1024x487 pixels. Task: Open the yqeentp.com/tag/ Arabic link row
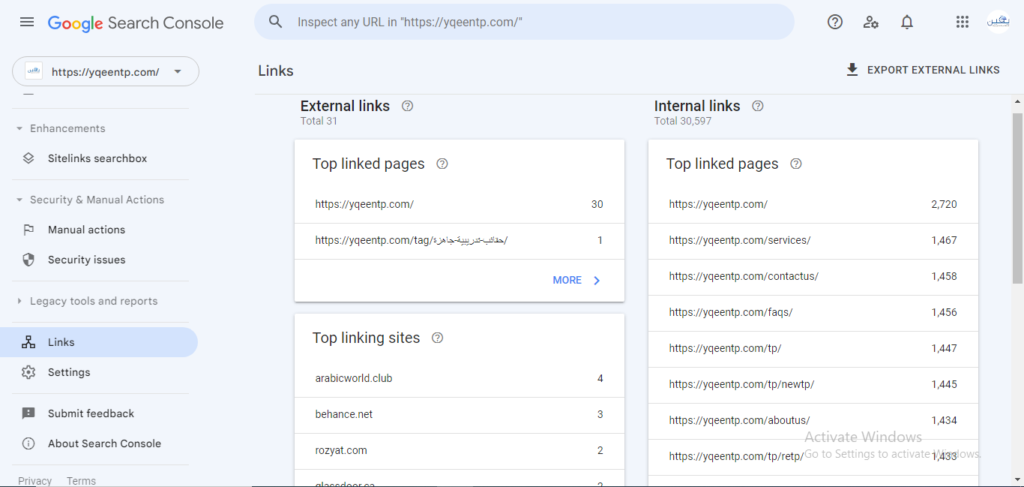(x=459, y=240)
